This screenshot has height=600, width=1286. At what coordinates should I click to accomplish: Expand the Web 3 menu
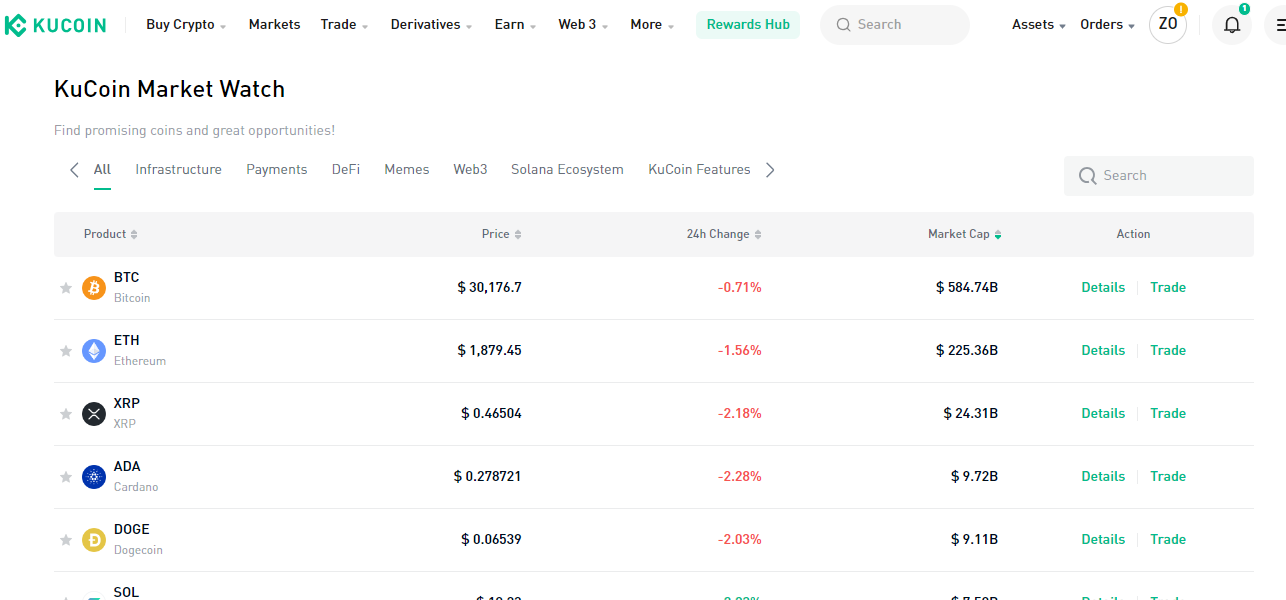click(x=583, y=25)
